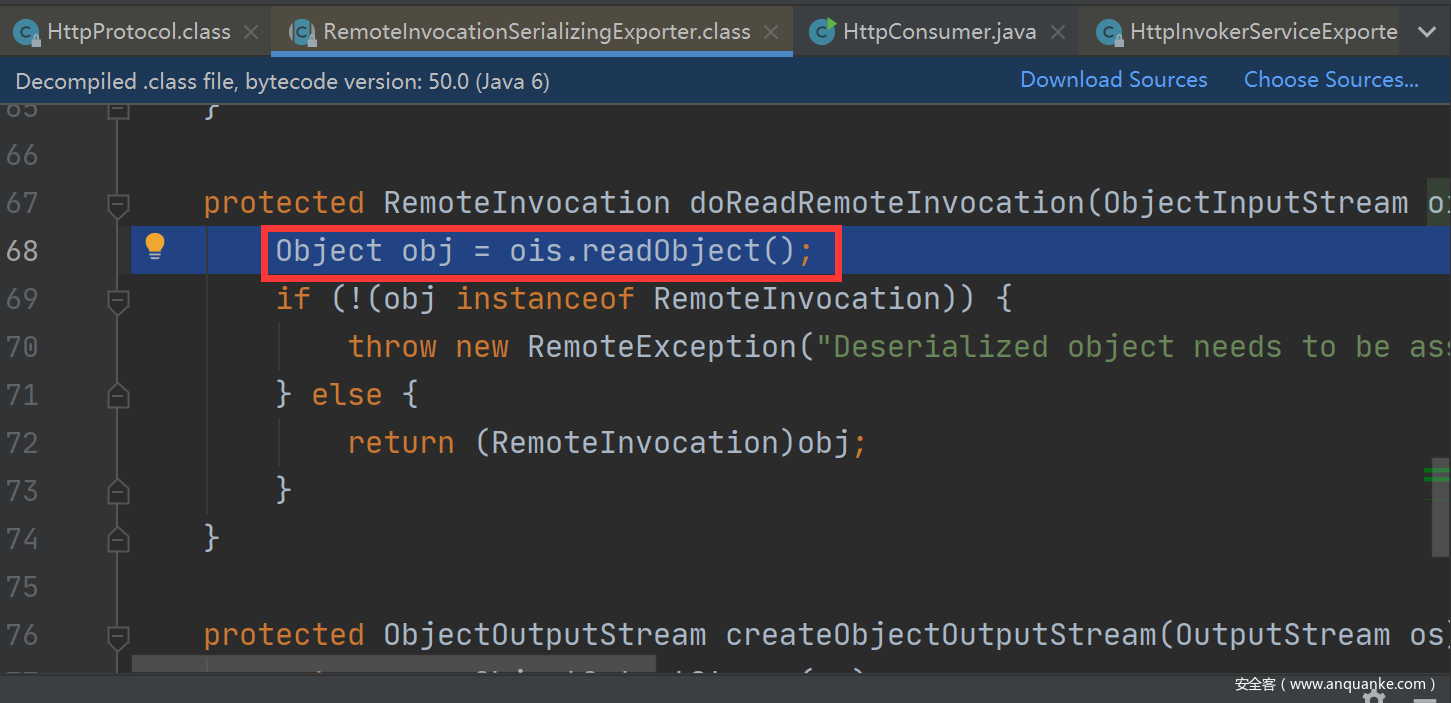Click the RemoteInvocationSerializingExporter.class tab file icon
Viewport: 1451px width, 703px height.
pos(303,32)
